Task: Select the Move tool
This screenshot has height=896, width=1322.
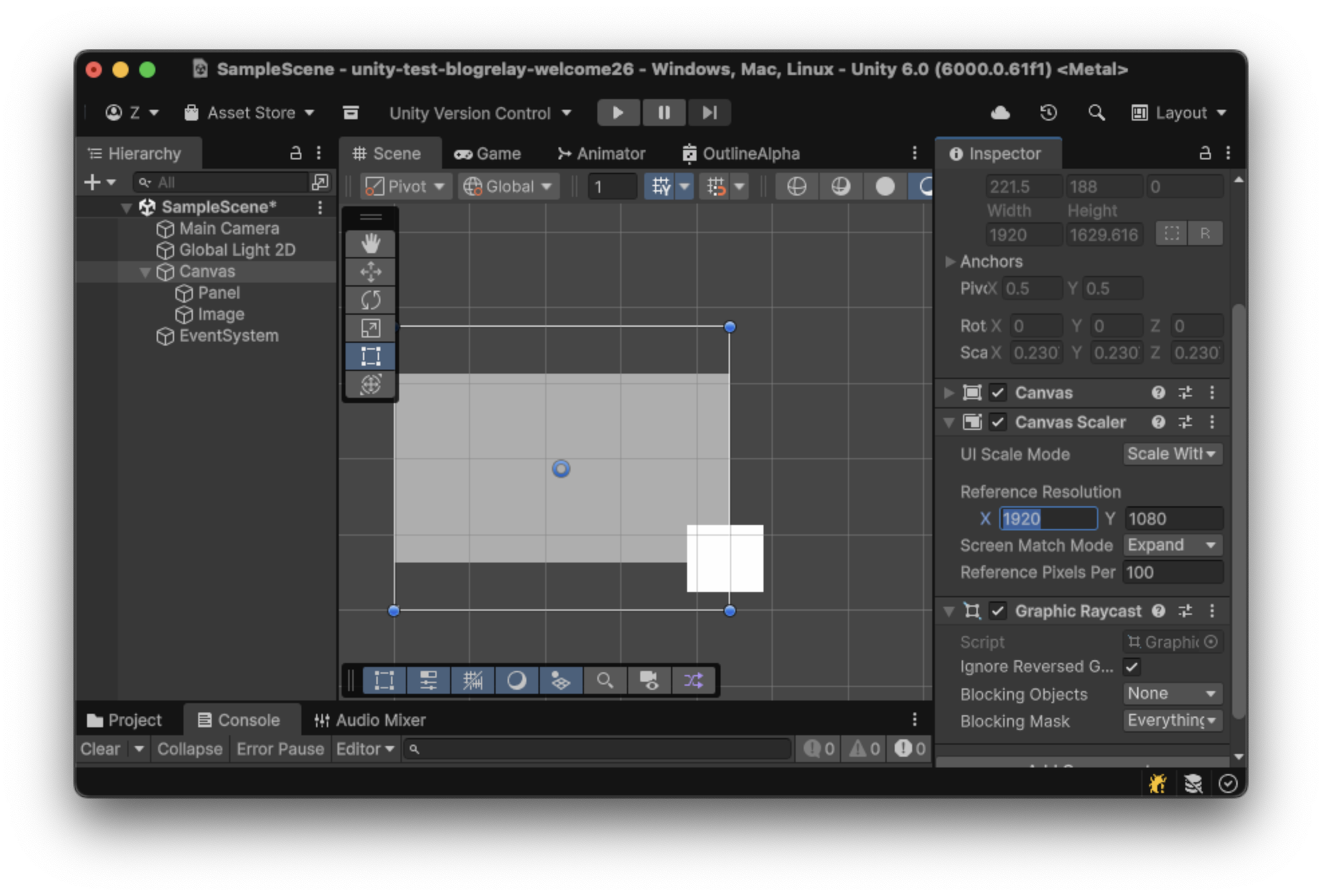Action: coord(370,272)
